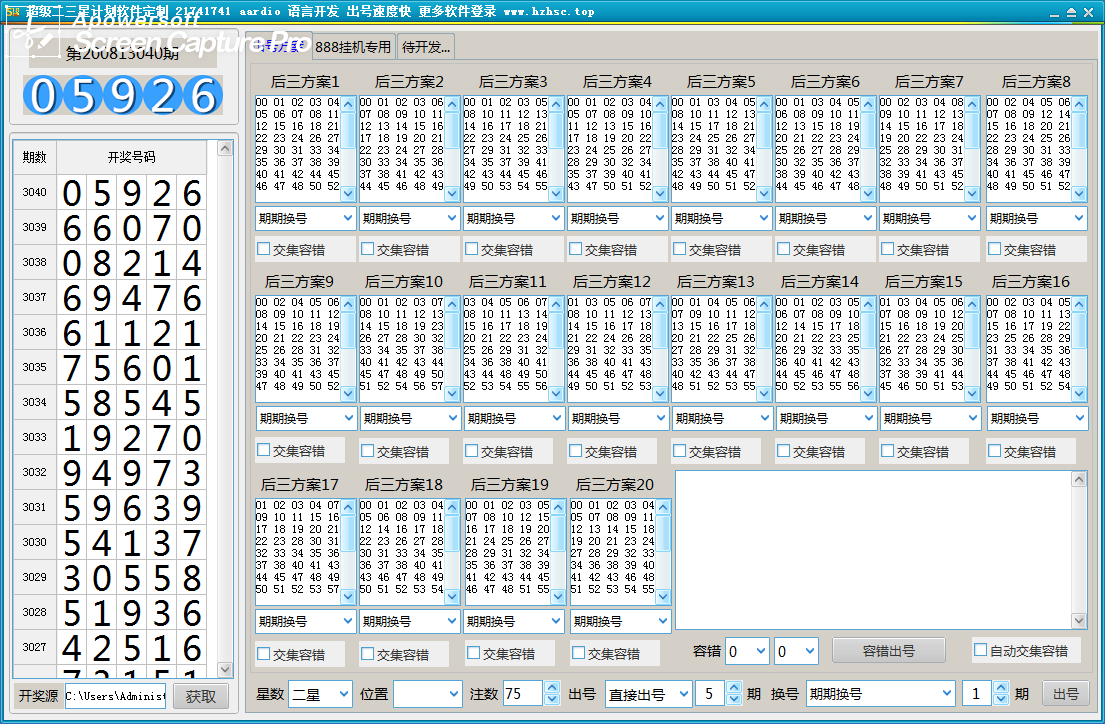Select history row 3036

tap(110, 332)
